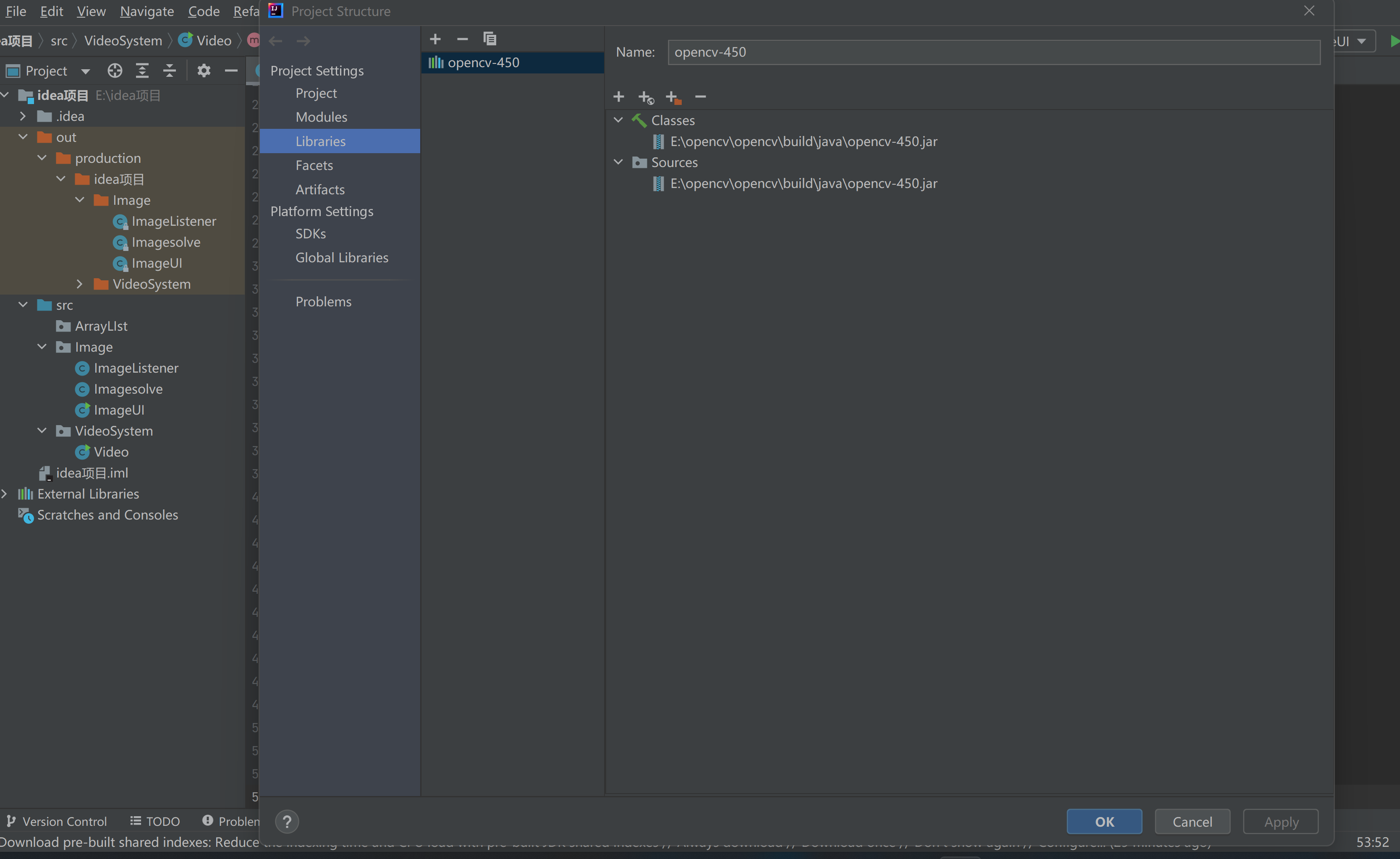This screenshot has height=859, width=1400.
Task: Click the library Name input field
Action: tap(993, 52)
